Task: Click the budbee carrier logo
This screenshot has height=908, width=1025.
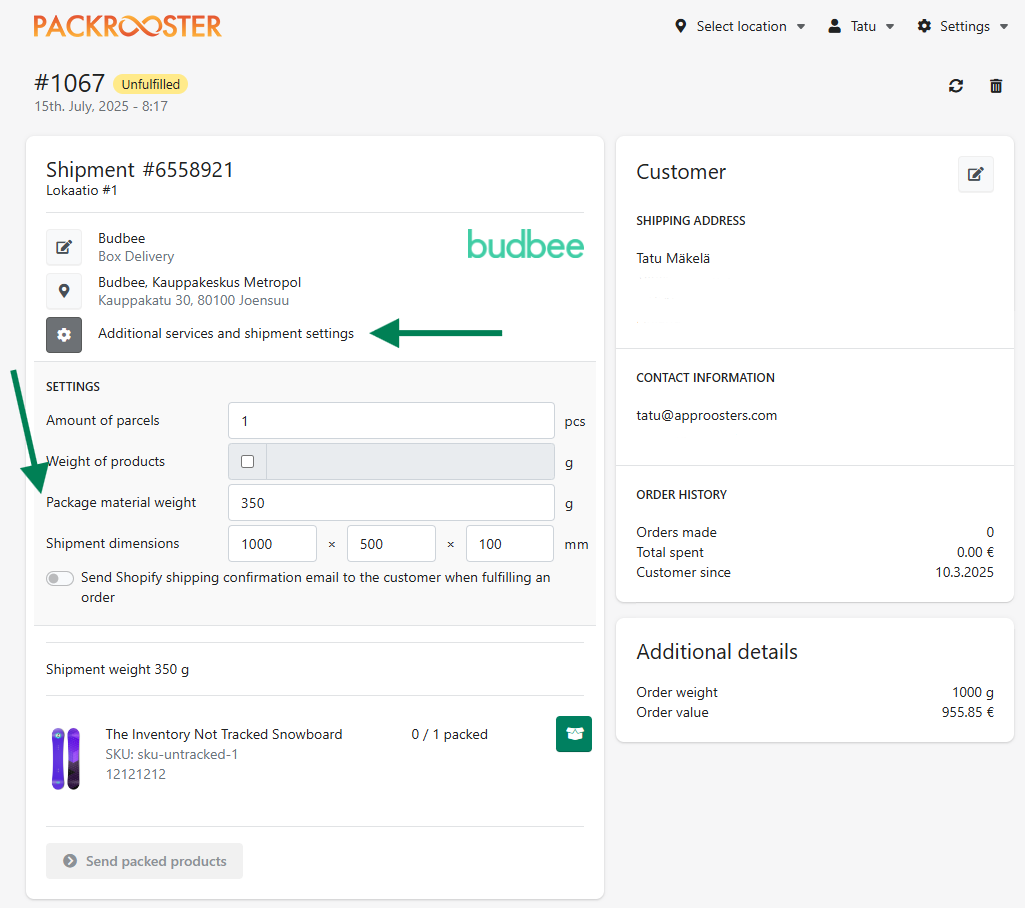Action: (x=525, y=244)
